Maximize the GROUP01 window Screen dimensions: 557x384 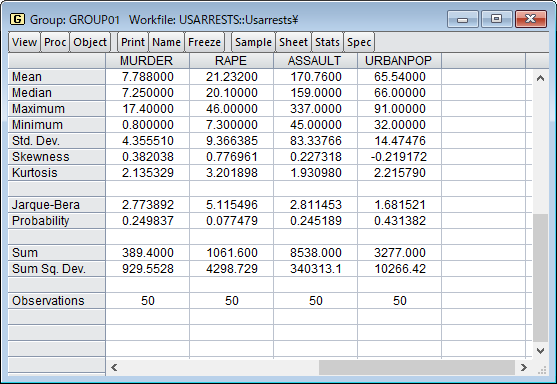pyautogui.click(x=496, y=19)
